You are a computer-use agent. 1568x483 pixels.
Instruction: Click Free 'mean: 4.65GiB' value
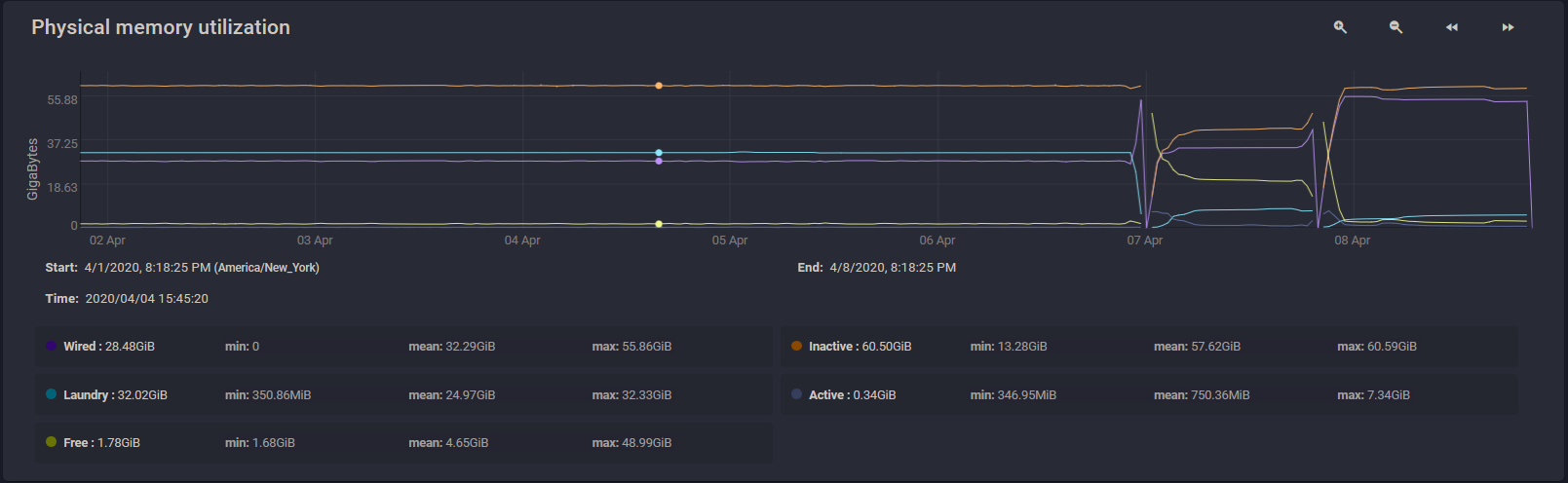click(448, 443)
